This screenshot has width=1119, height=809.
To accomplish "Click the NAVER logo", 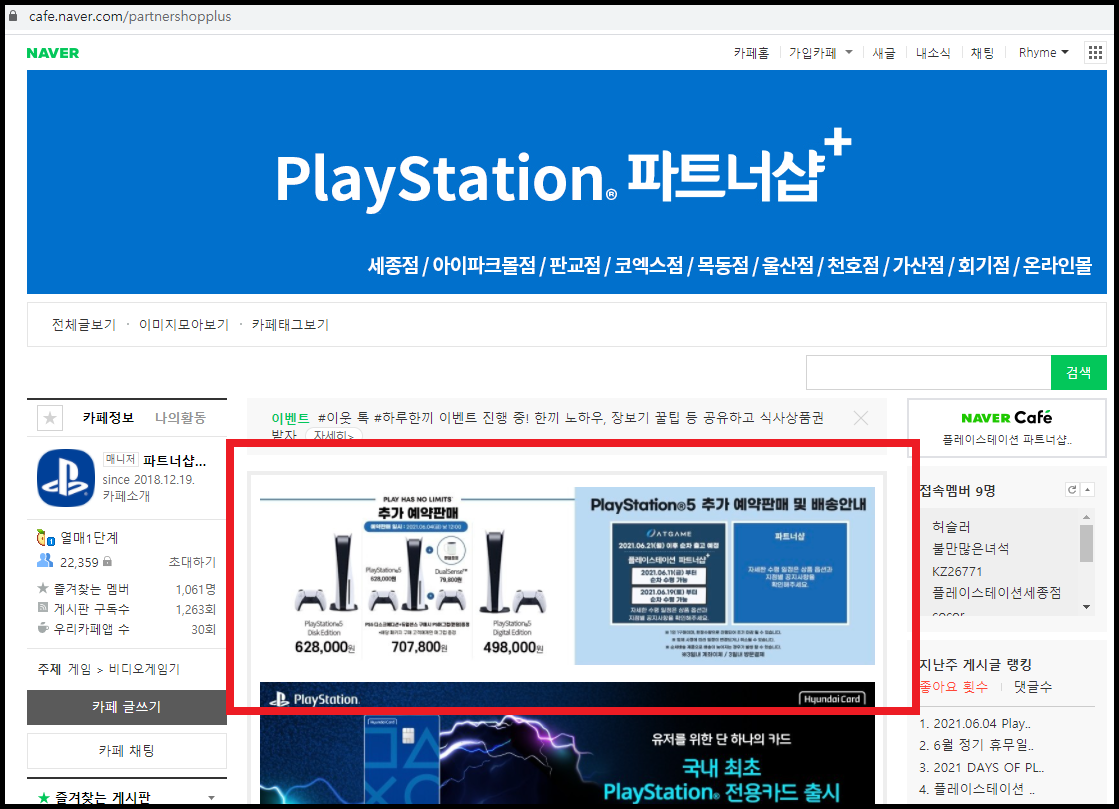I will [53, 53].
